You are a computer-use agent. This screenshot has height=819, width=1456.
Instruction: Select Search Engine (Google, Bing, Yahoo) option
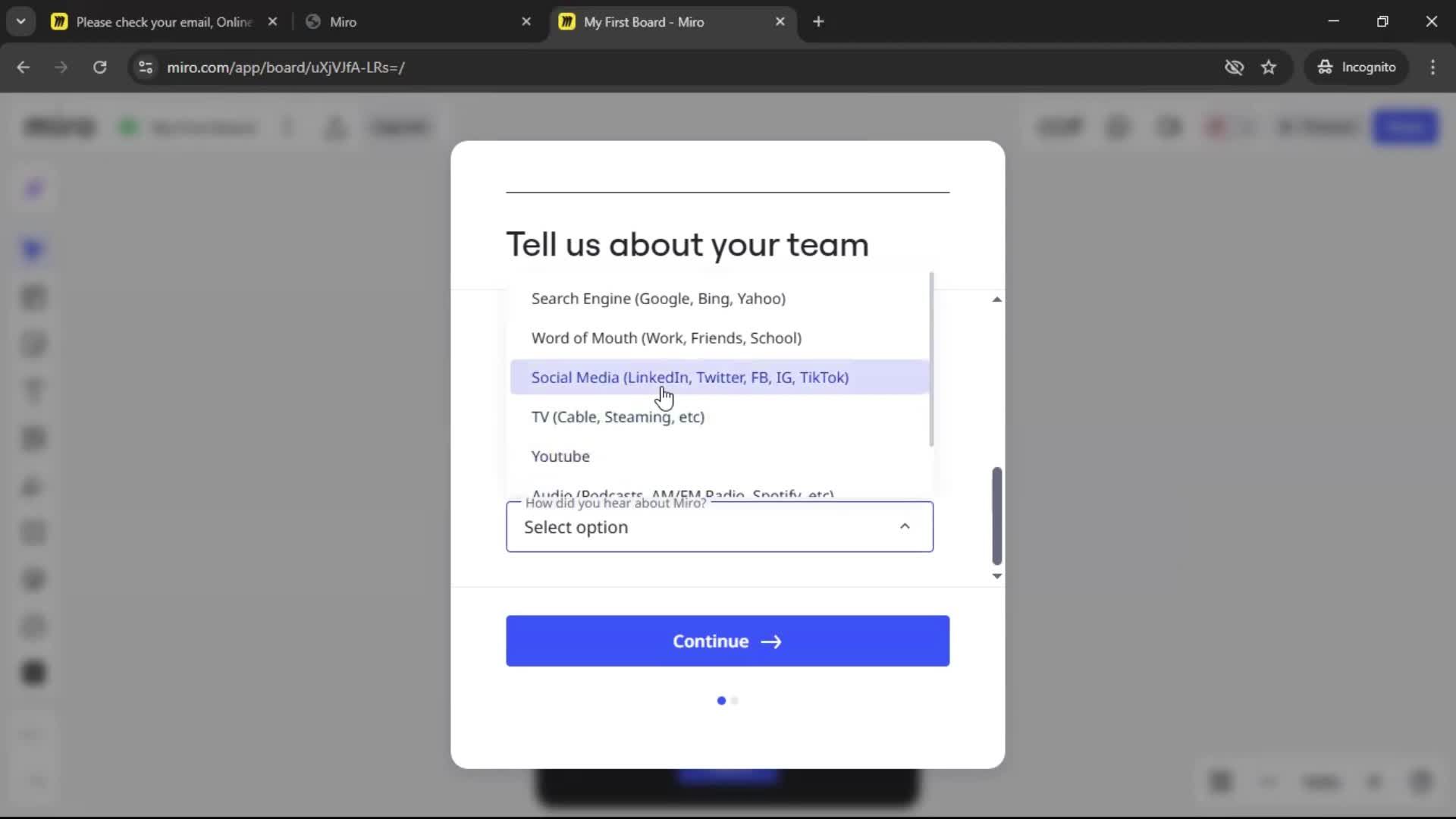719,299
